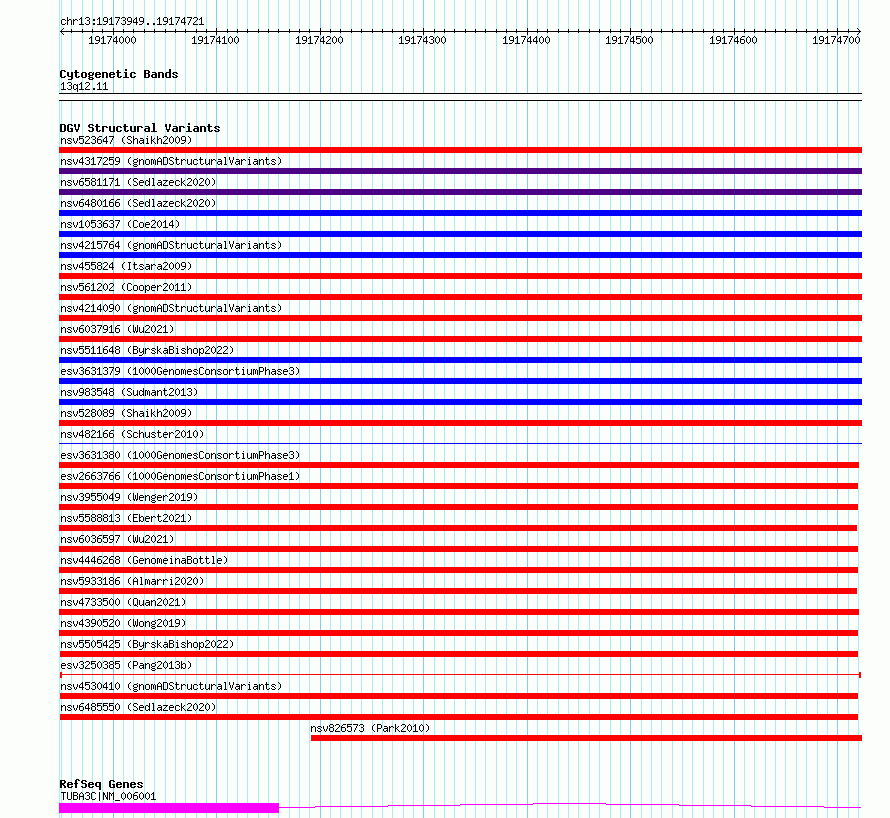This screenshot has height=818, width=890.
Task: Click the purple bar under nsv4317259
Action: (x=460, y=171)
